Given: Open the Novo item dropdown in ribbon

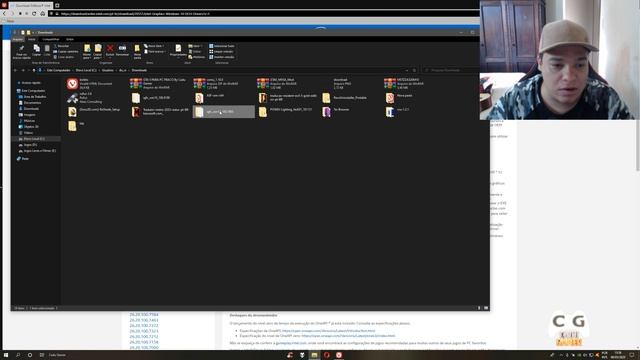Looking at the screenshot, I should tap(154, 46).
